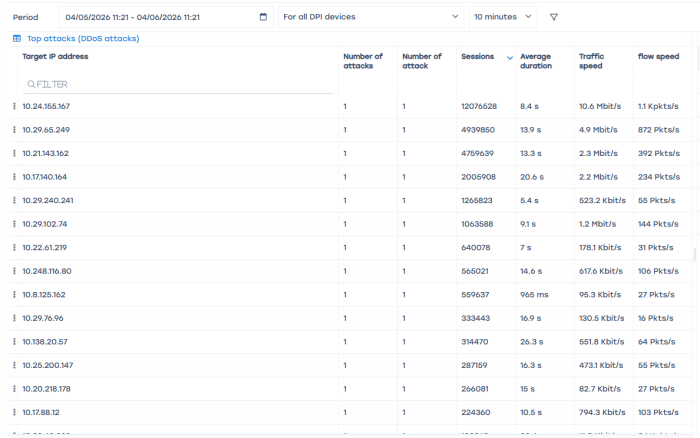
Task: Click sessions value 12076528
Action: [x=479, y=106]
